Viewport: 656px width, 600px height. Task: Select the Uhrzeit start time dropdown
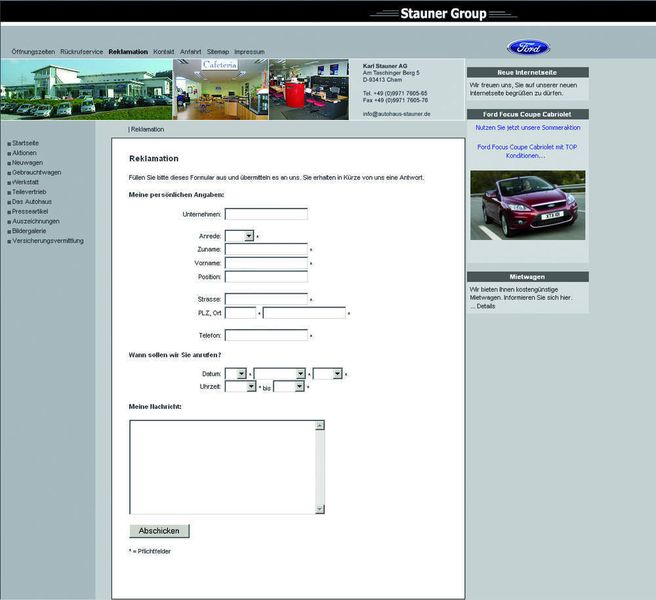coord(240,386)
